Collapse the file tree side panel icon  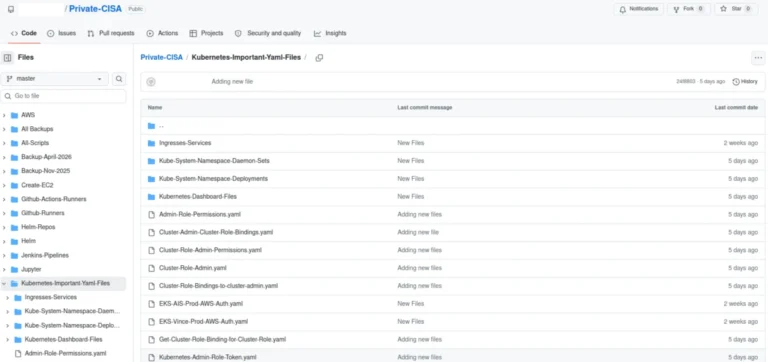7,58
